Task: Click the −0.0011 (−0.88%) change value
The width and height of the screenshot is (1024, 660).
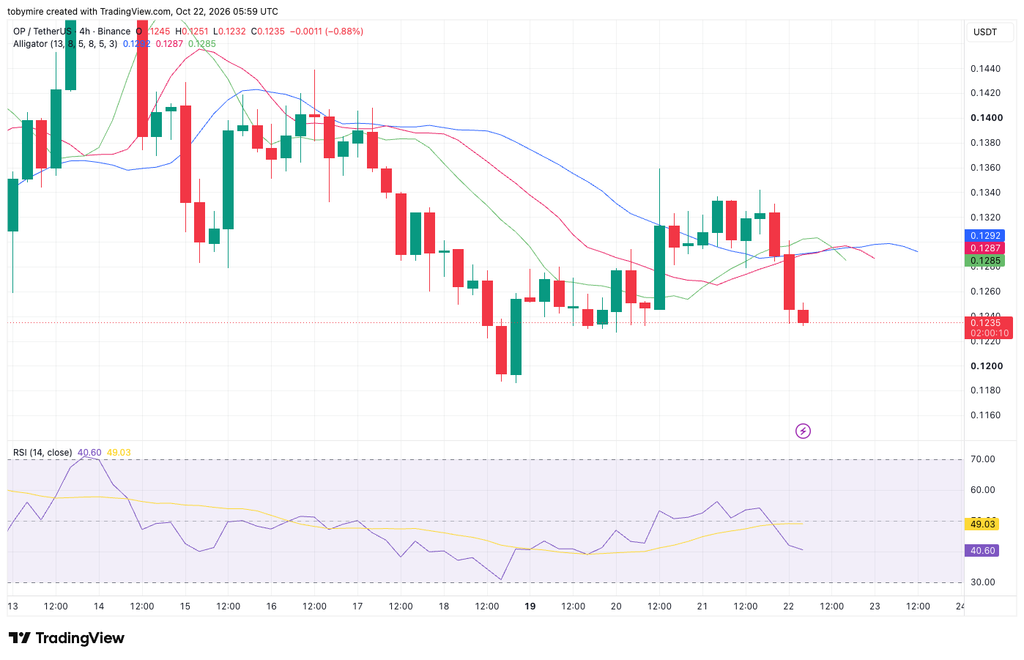Action: coord(327,31)
